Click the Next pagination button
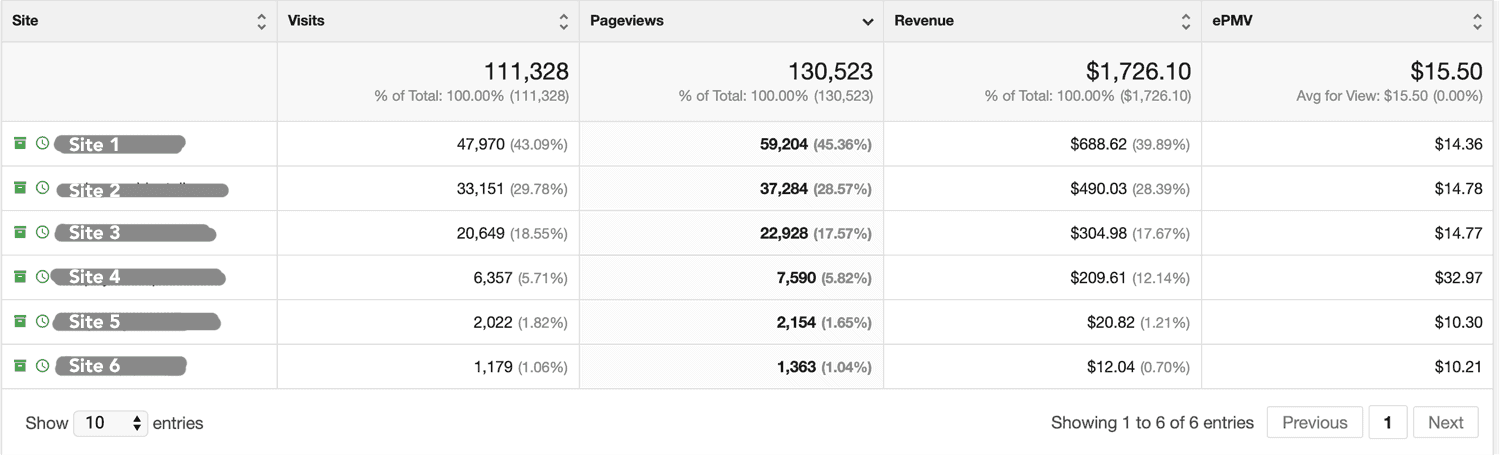1500x455 pixels. coord(1445,423)
